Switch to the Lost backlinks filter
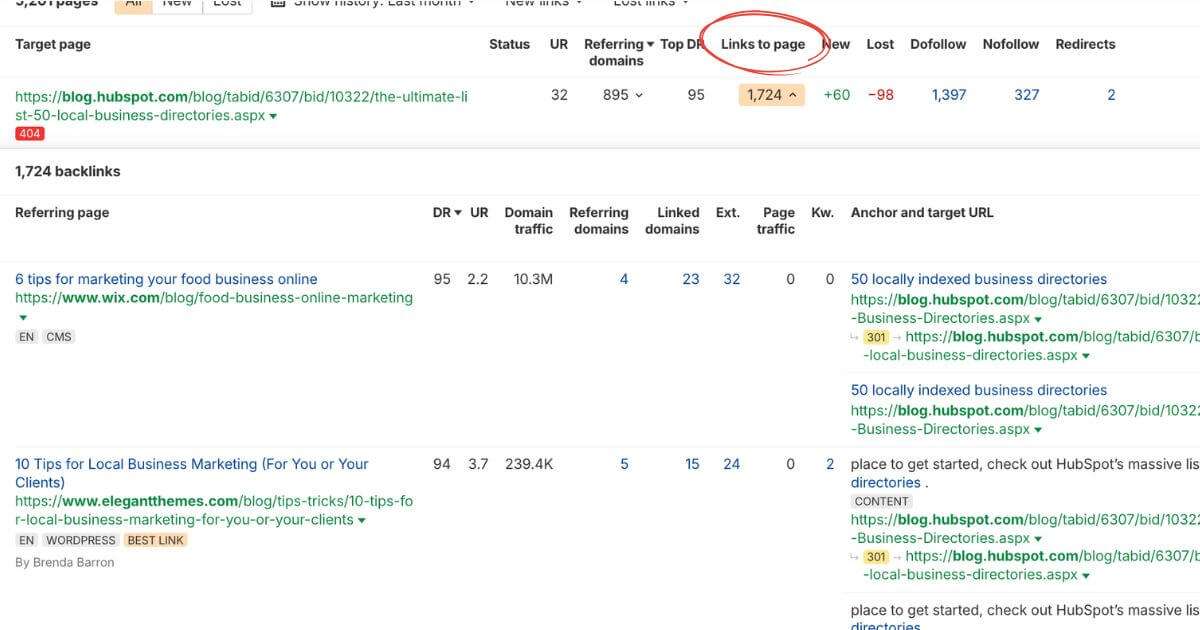1200x630 pixels. tap(227, 3)
